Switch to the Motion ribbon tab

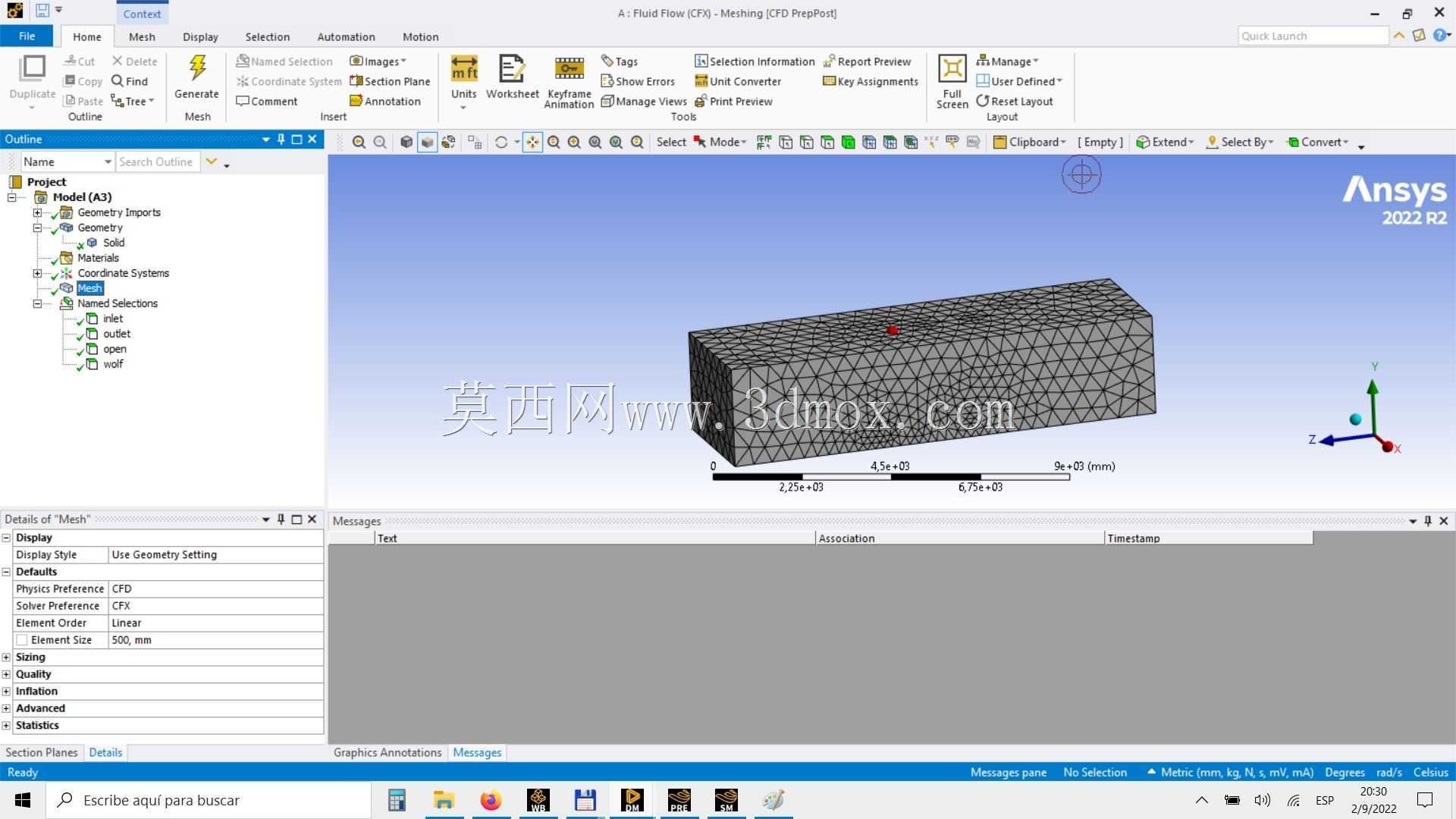tap(420, 36)
